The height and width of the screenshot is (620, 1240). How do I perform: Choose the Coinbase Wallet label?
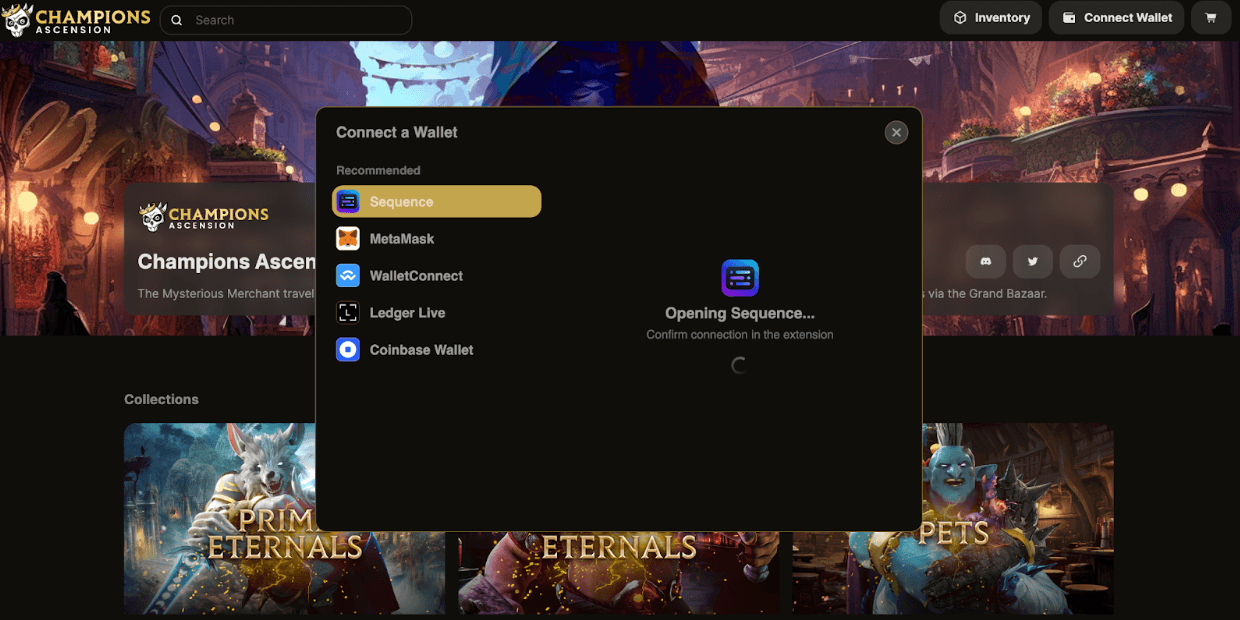pyautogui.click(x=421, y=350)
